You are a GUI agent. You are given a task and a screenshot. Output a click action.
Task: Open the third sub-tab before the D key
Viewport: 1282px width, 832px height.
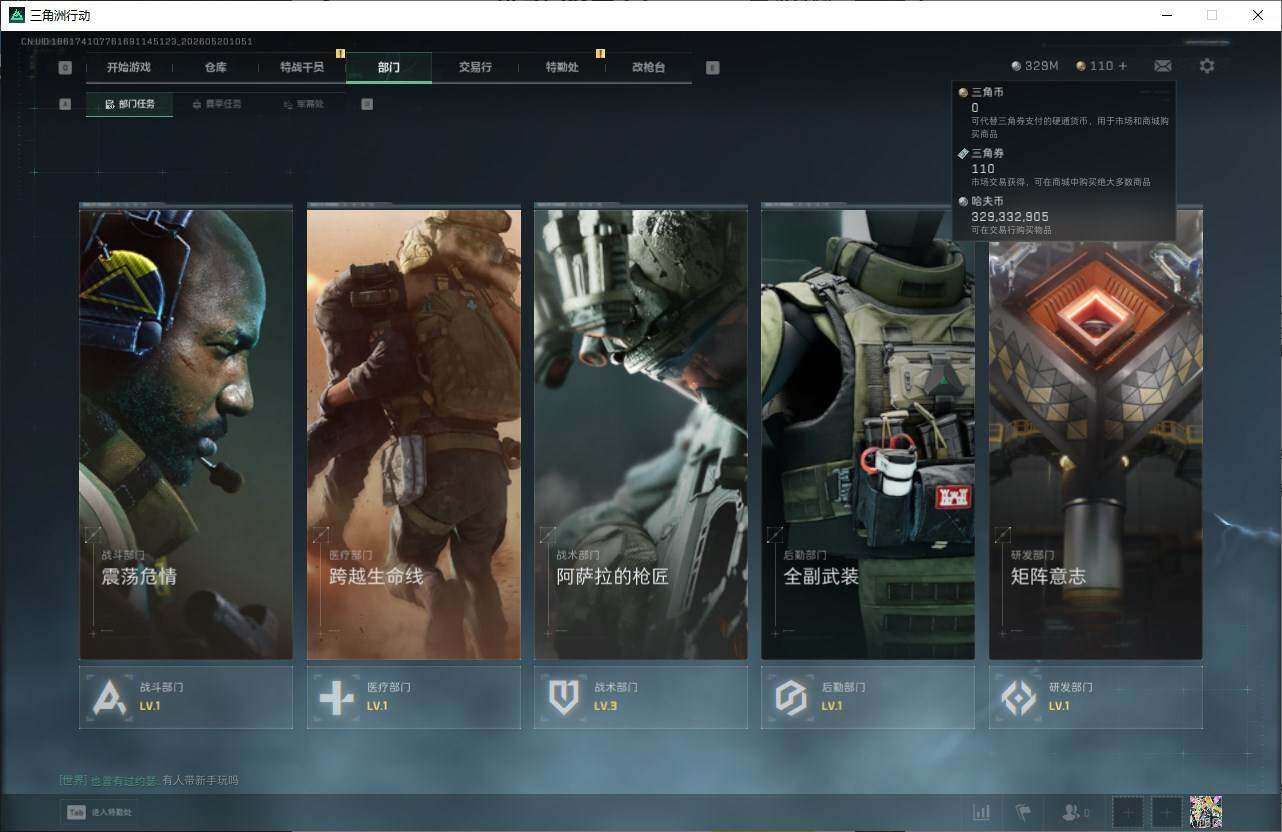tap(303, 104)
